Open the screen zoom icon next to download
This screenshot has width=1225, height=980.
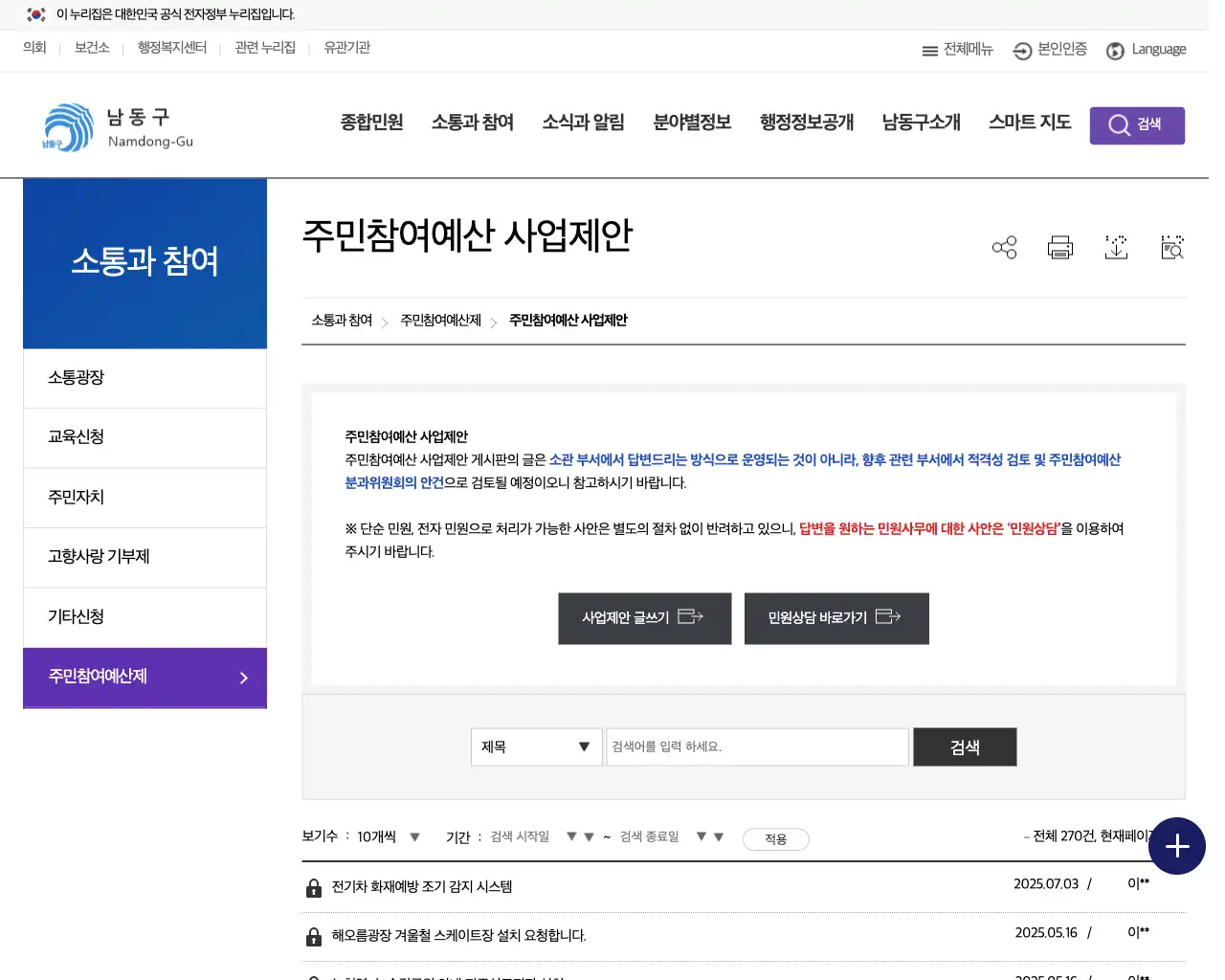click(1171, 247)
